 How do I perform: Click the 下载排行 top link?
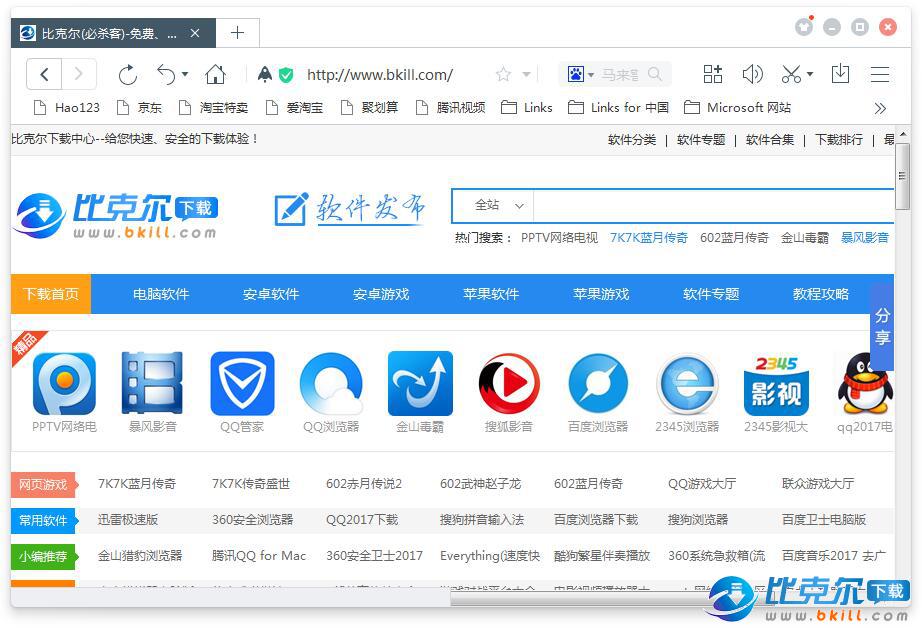tap(839, 139)
